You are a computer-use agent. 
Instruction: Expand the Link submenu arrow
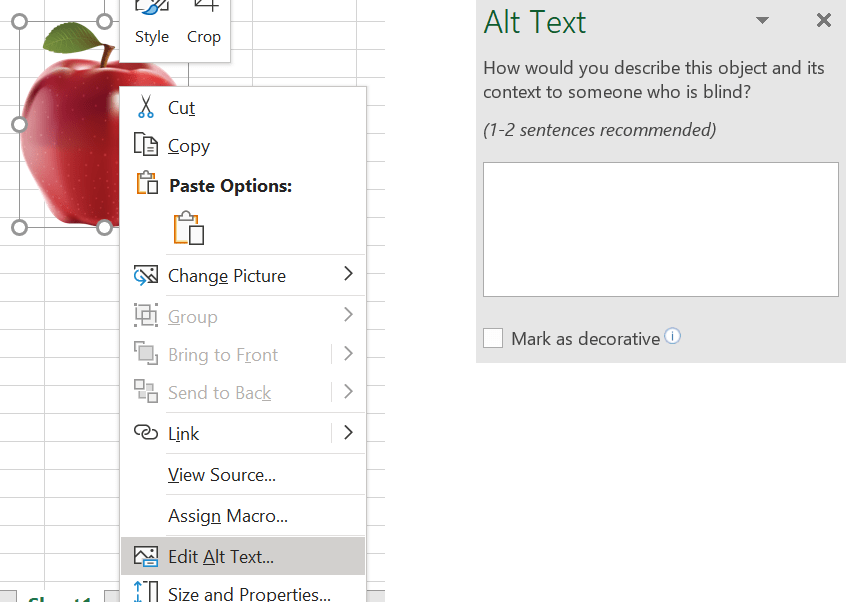(x=348, y=433)
